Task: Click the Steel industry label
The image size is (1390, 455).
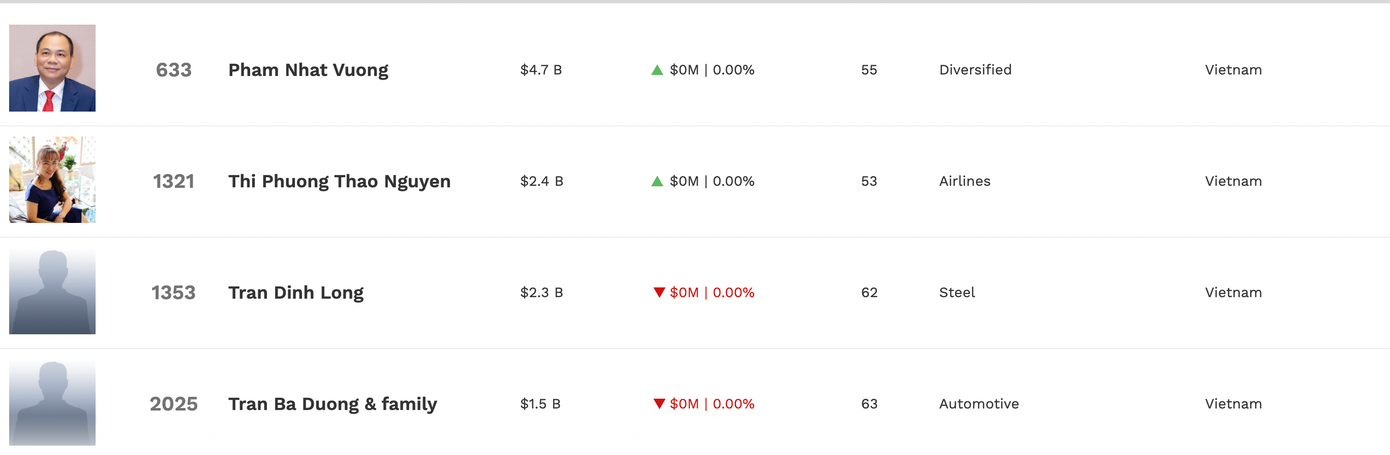Action: pyautogui.click(x=957, y=292)
